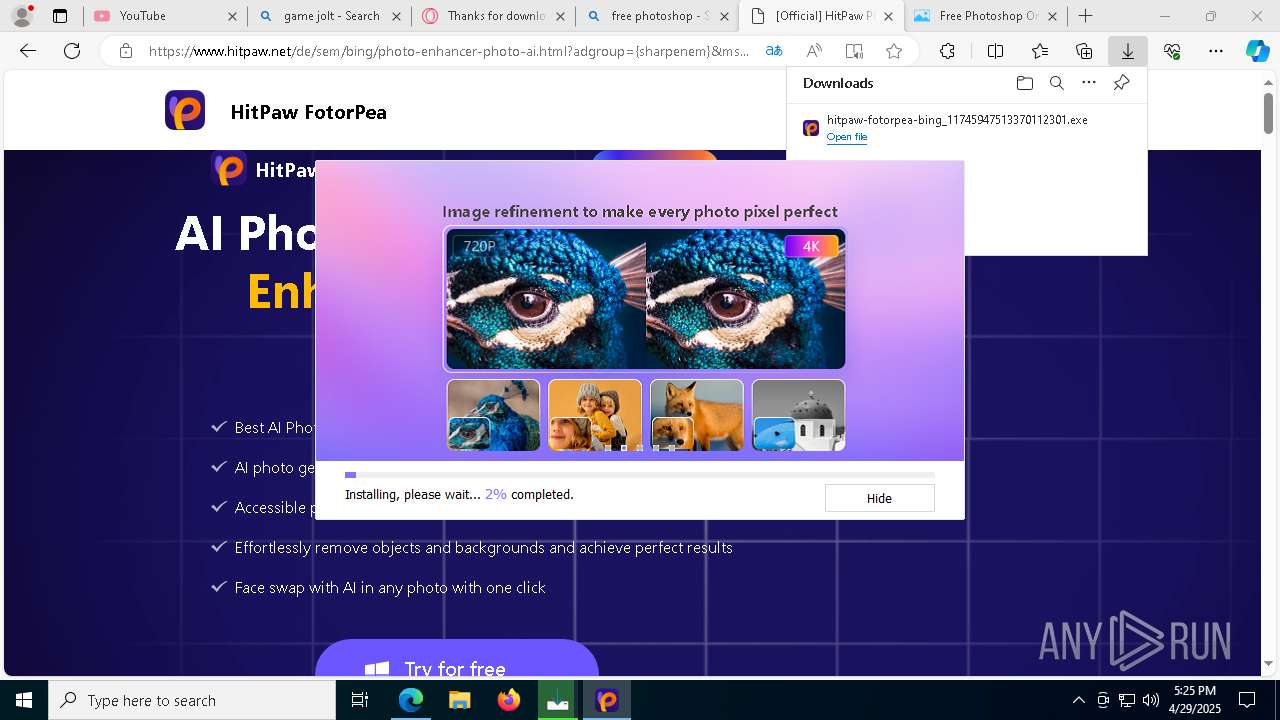
Task: Select the fox thumbnail in installer
Action: (x=697, y=415)
